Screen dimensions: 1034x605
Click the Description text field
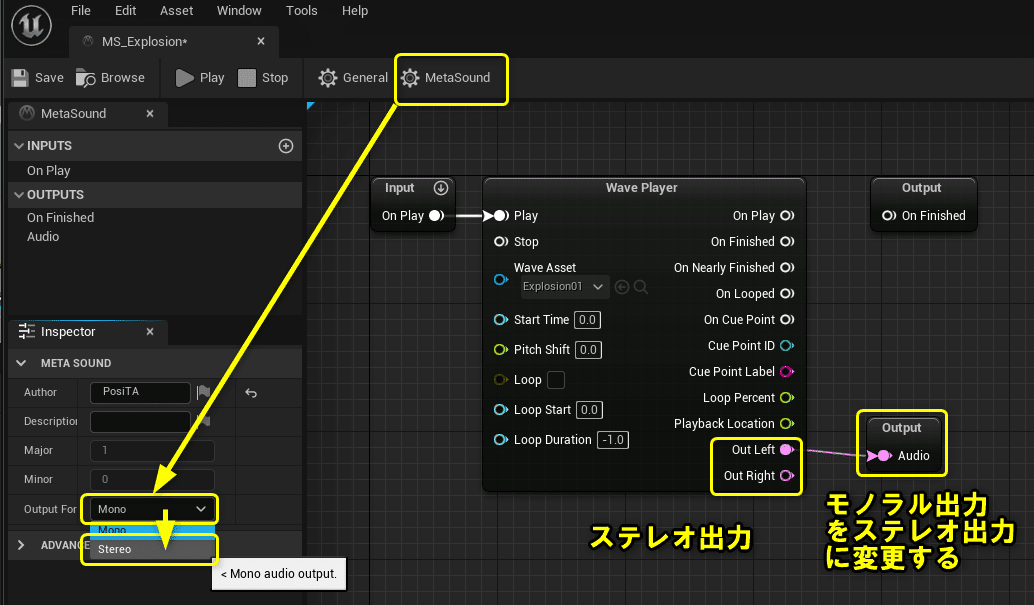pyautogui.click(x=140, y=421)
